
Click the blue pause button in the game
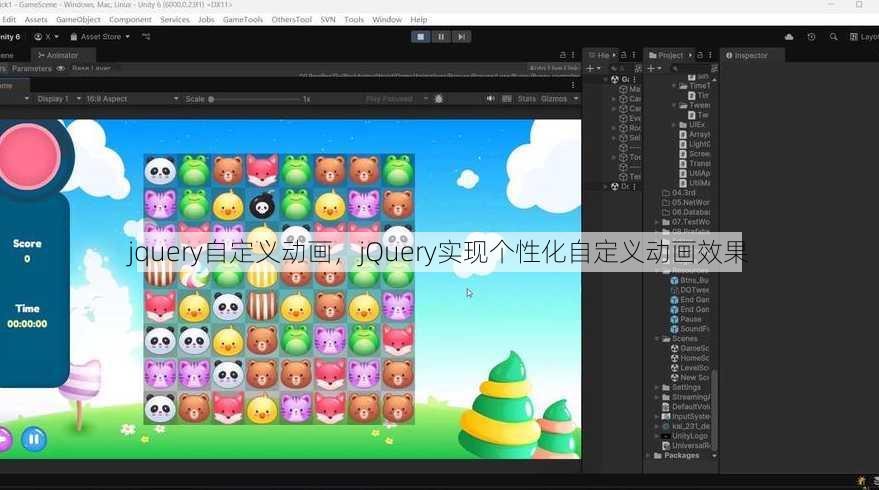(34, 439)
